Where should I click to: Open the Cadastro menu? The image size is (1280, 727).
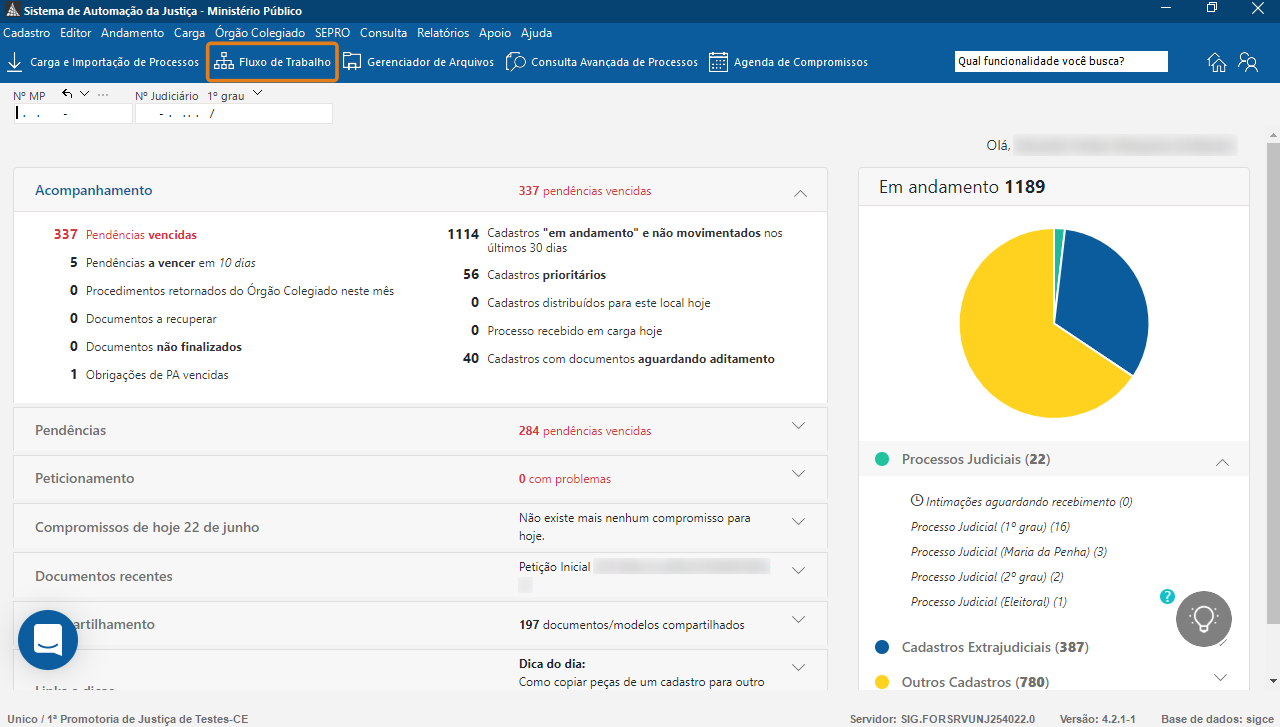pyautogui.click(x=27, y=33)
